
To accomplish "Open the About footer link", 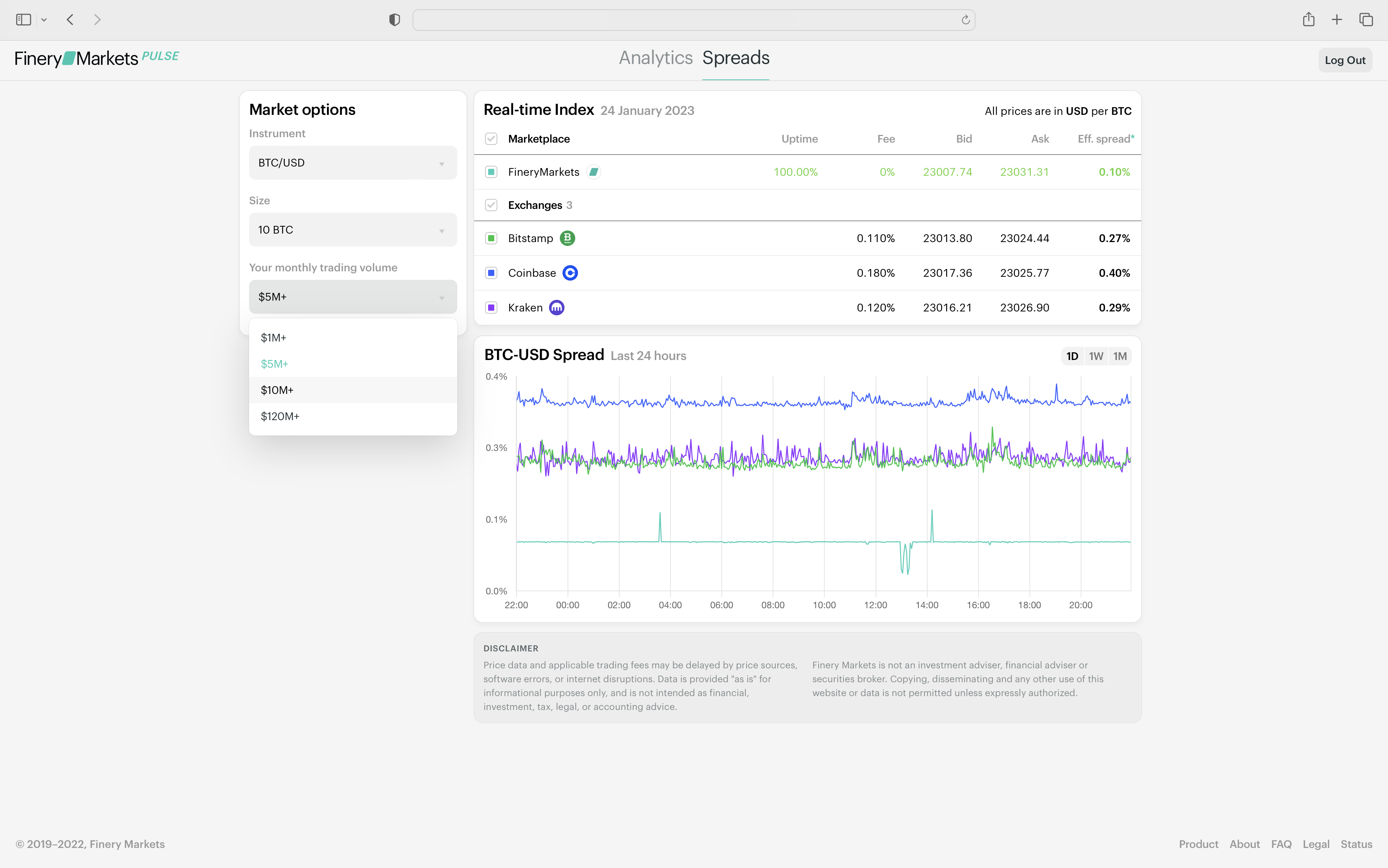I will coord(1245,844).
